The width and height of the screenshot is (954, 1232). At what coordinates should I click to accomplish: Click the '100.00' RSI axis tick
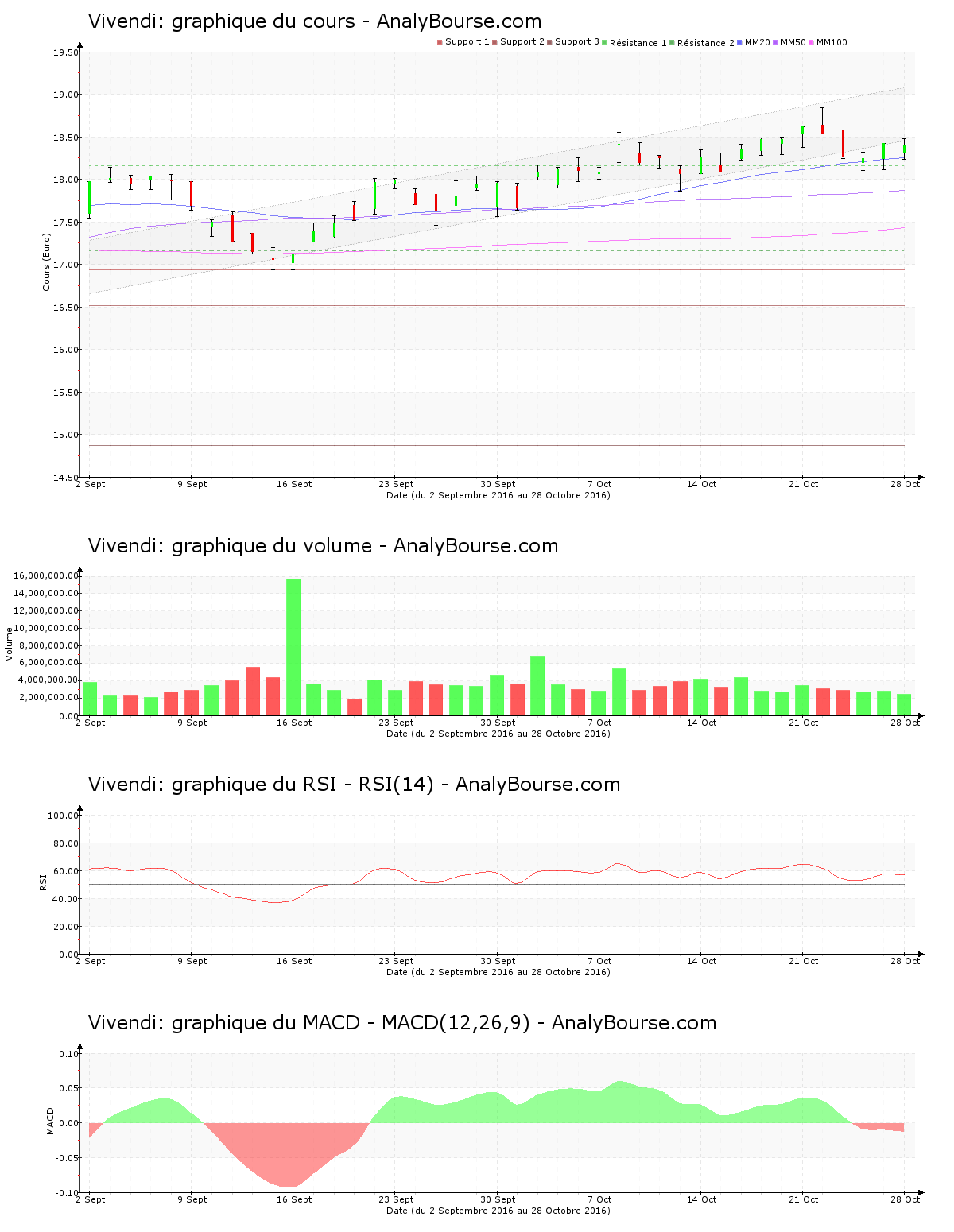[64, 816]
